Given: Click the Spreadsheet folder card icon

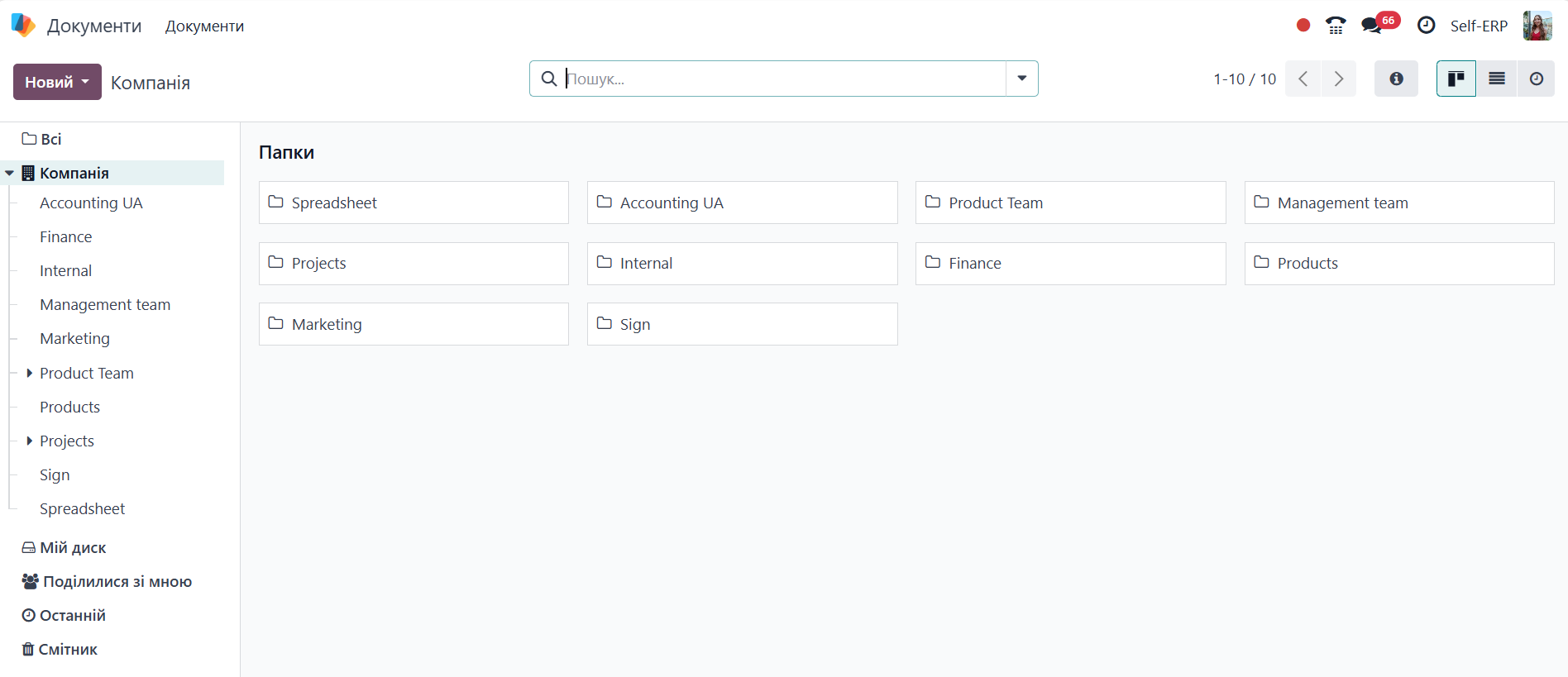Looking at the screenshot, I should 275,202.
